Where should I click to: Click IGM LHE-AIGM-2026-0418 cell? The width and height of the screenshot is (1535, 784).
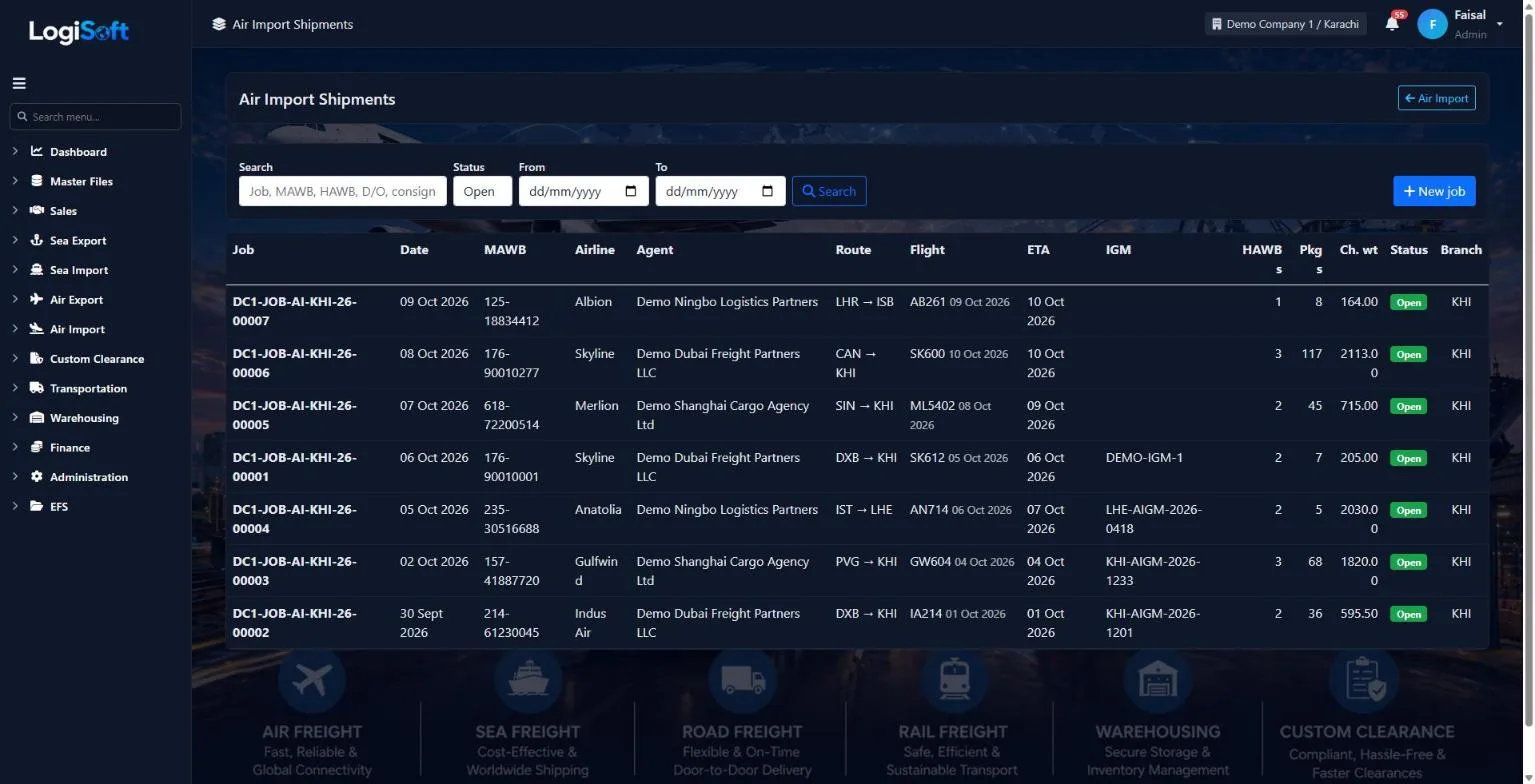click(x=1154, y=519)
